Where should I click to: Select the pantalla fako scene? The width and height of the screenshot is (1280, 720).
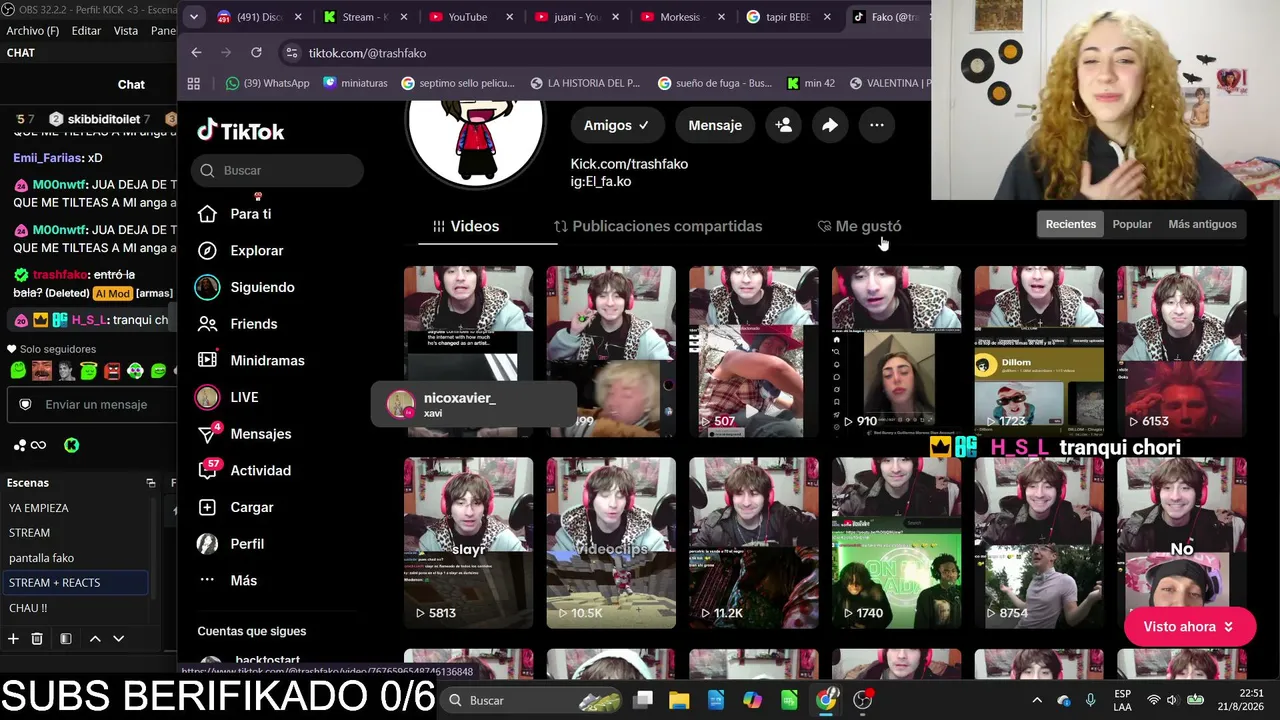[x=77, y=558]
